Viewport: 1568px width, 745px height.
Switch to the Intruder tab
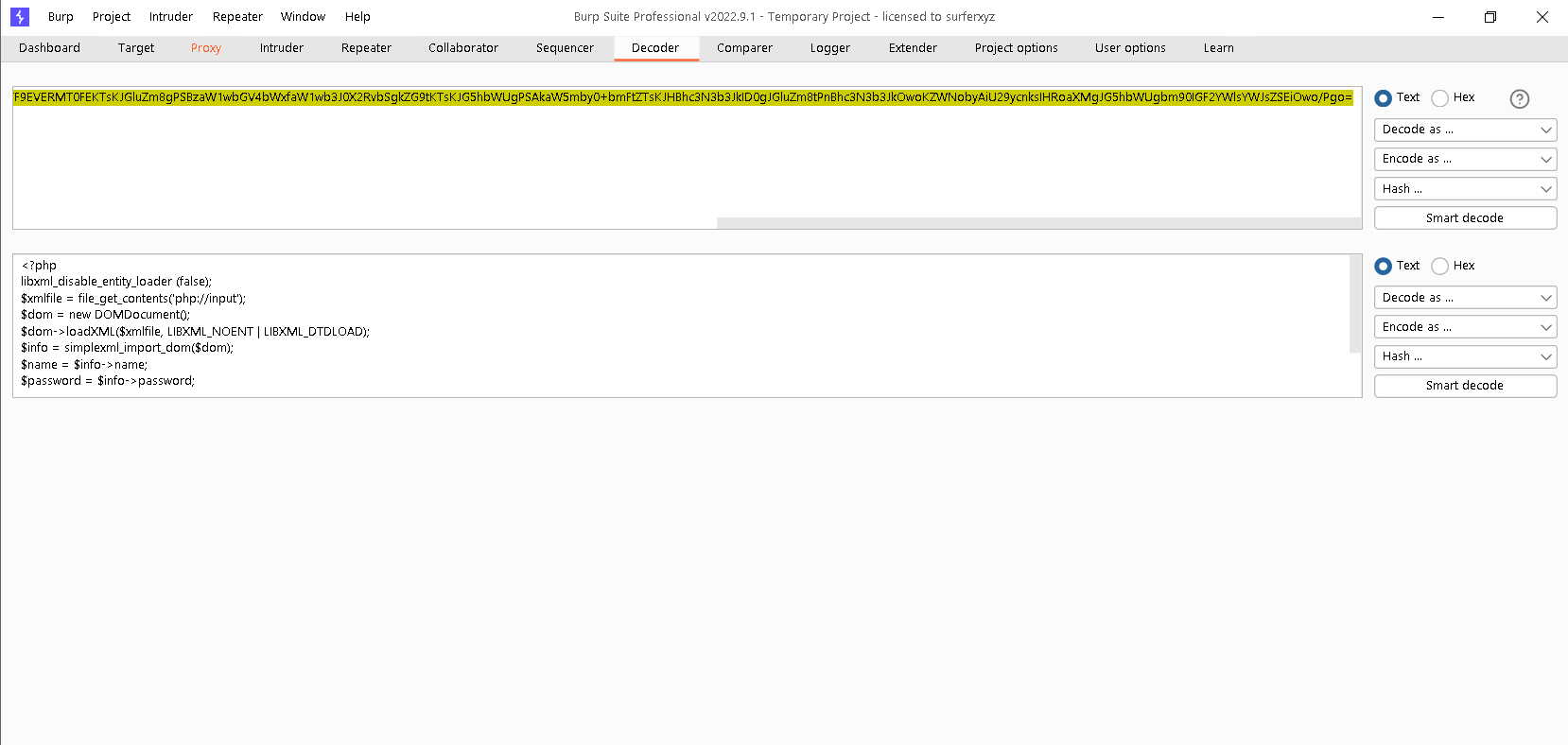coord(282,48)
